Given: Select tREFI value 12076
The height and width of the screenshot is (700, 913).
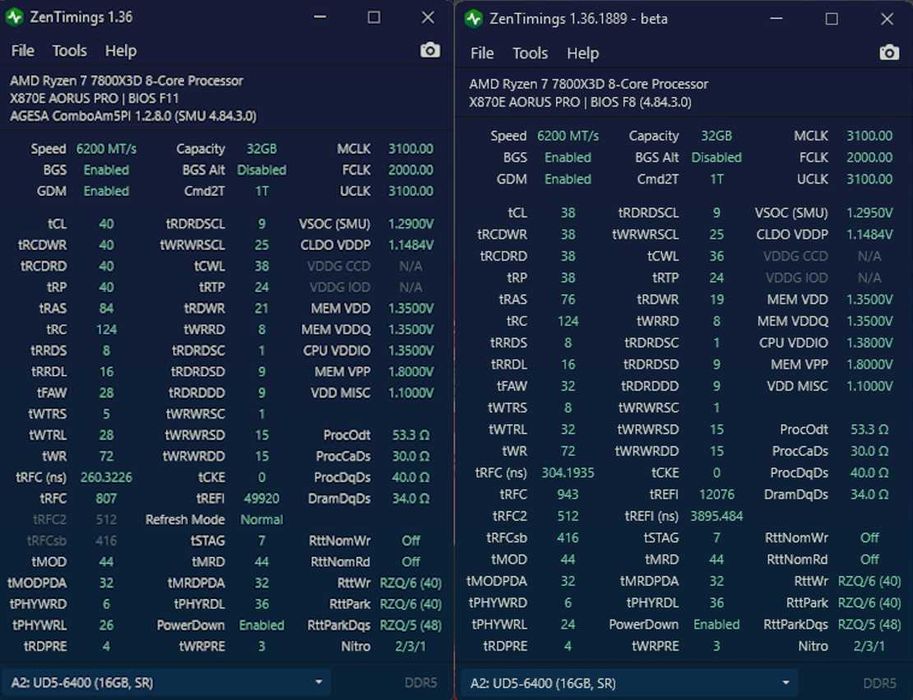Looking at the screenshot, I should point(716,494).
